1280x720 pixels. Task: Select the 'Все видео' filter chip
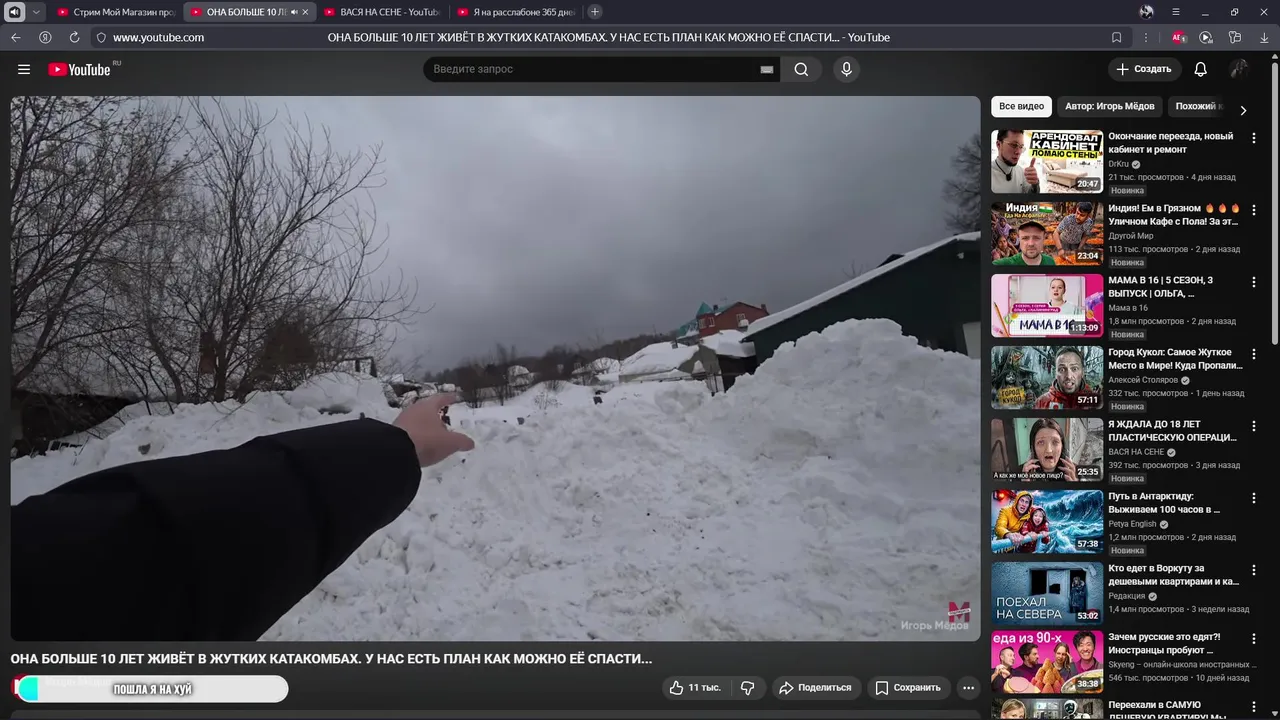point(1021,106)
